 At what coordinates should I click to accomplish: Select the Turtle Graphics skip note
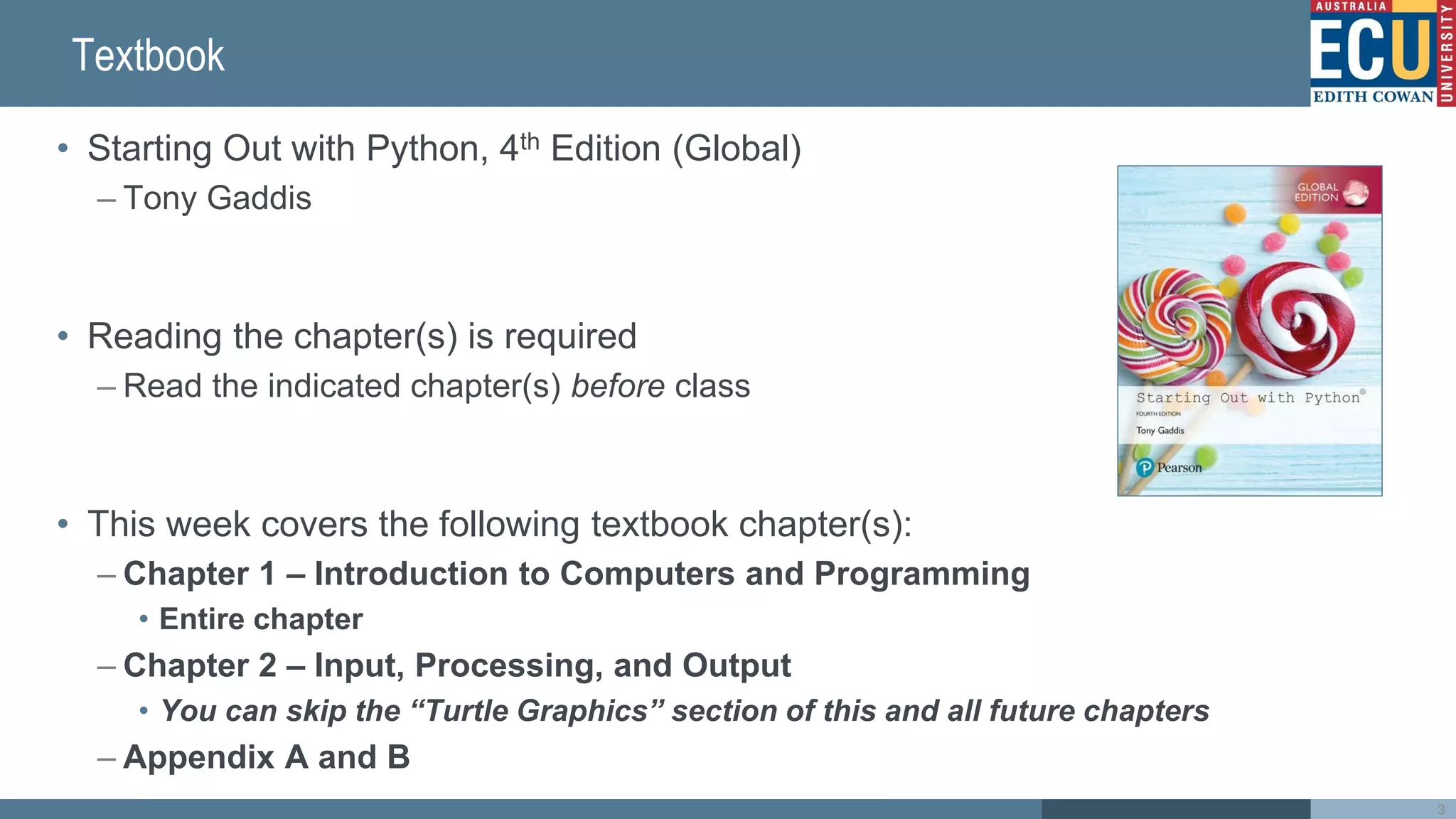tap(685, 711)
